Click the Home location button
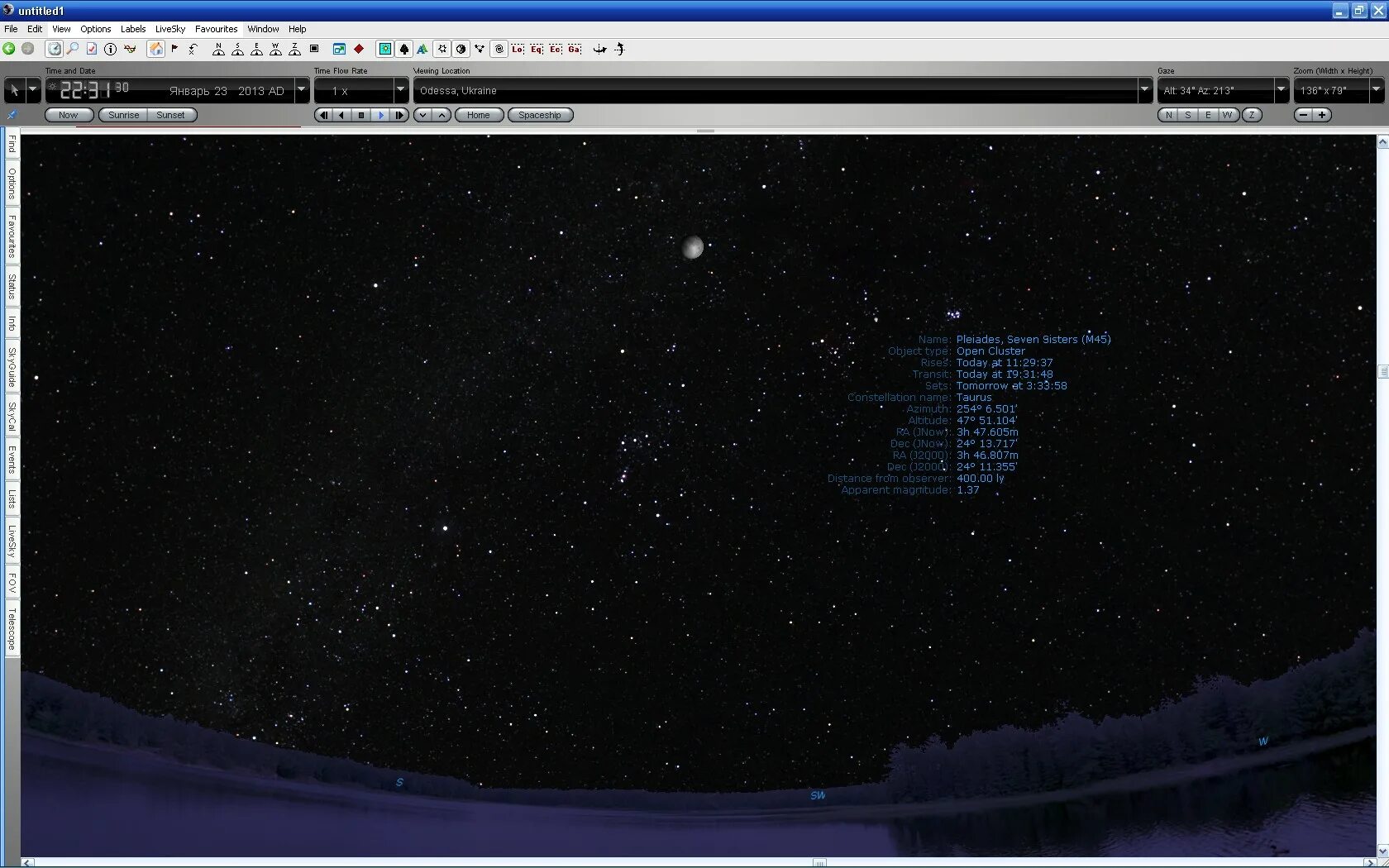1389x868 pixels. pos(479,115)
